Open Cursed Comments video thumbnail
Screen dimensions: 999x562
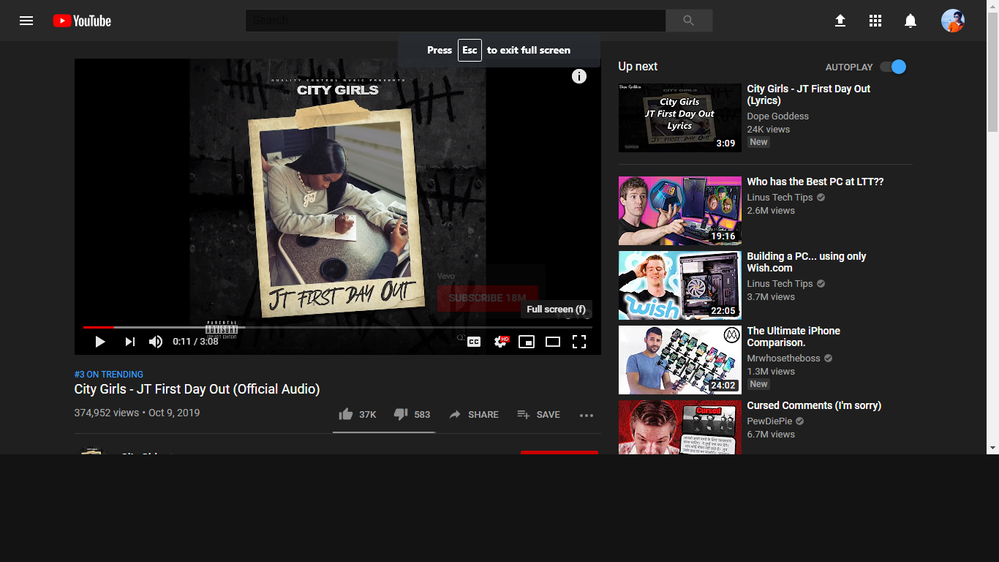(680, 427)
